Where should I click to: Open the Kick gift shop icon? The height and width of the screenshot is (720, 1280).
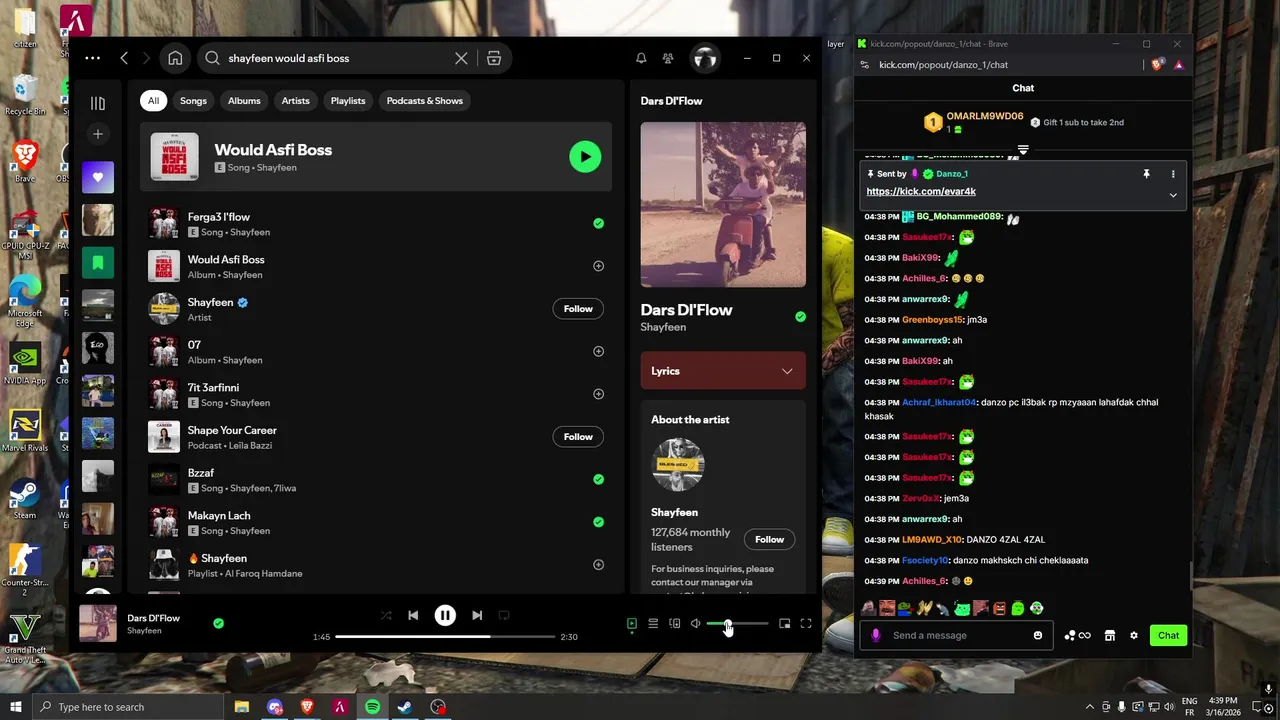pyautogui.click(x=1109, y=635)
